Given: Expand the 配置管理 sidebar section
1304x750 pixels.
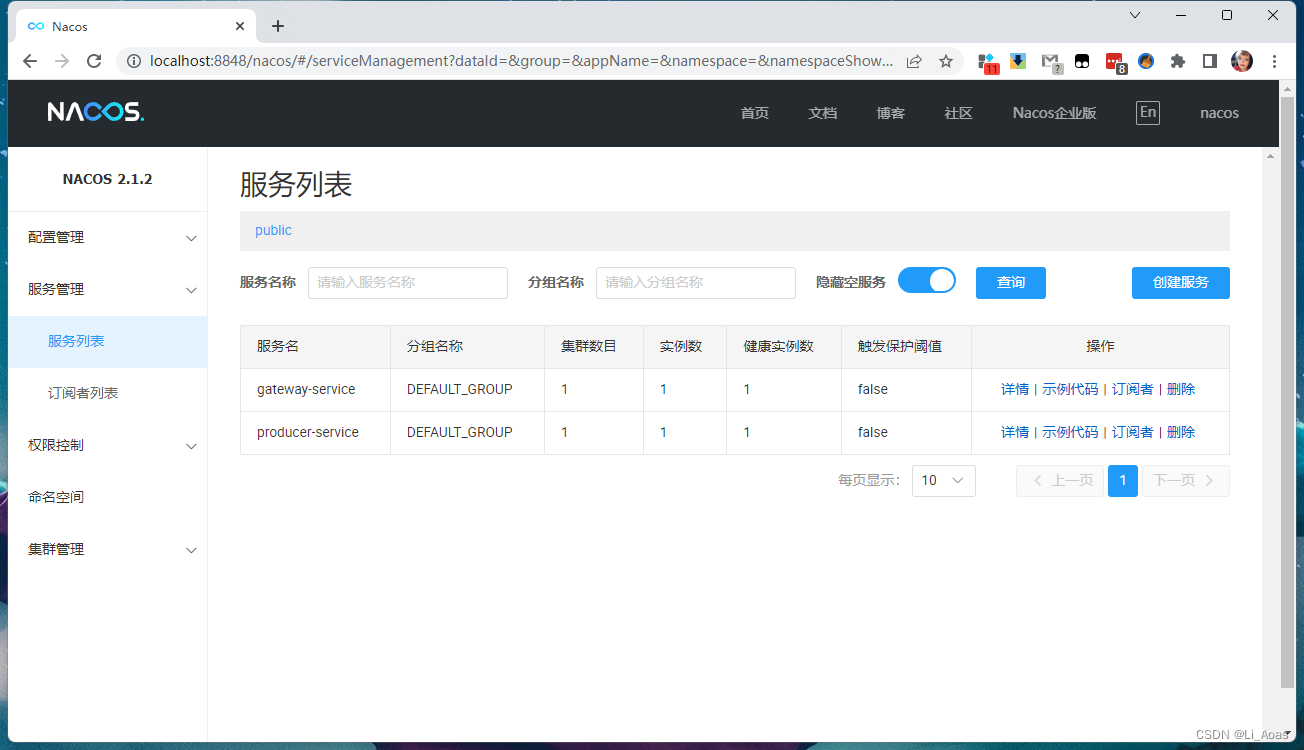Looking at the screenshot, I should (x=107, y=237).
